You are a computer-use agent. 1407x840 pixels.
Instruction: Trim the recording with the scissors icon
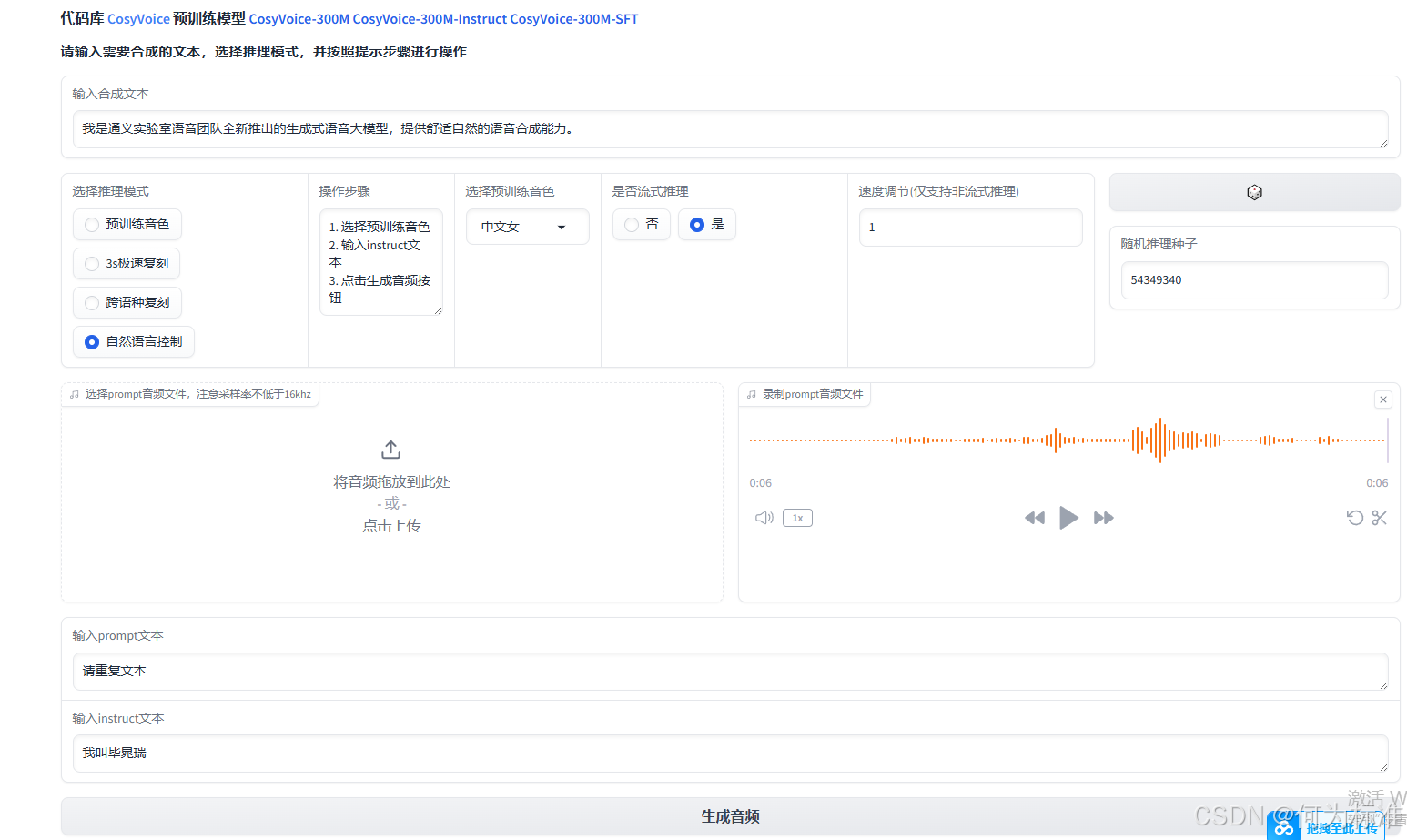(x=1379, y=517)
